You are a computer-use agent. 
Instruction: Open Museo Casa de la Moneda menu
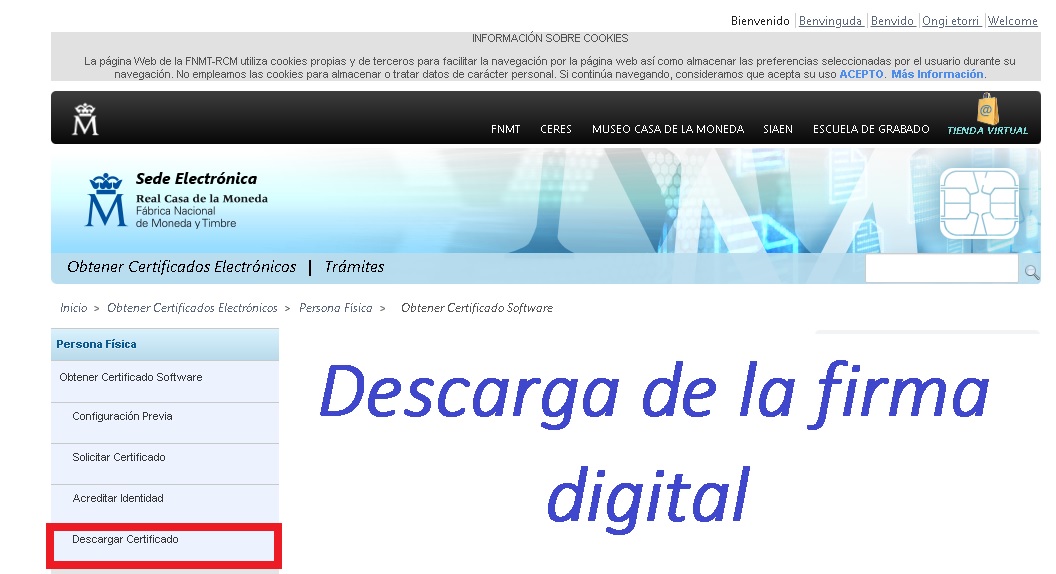click(667, 129)
